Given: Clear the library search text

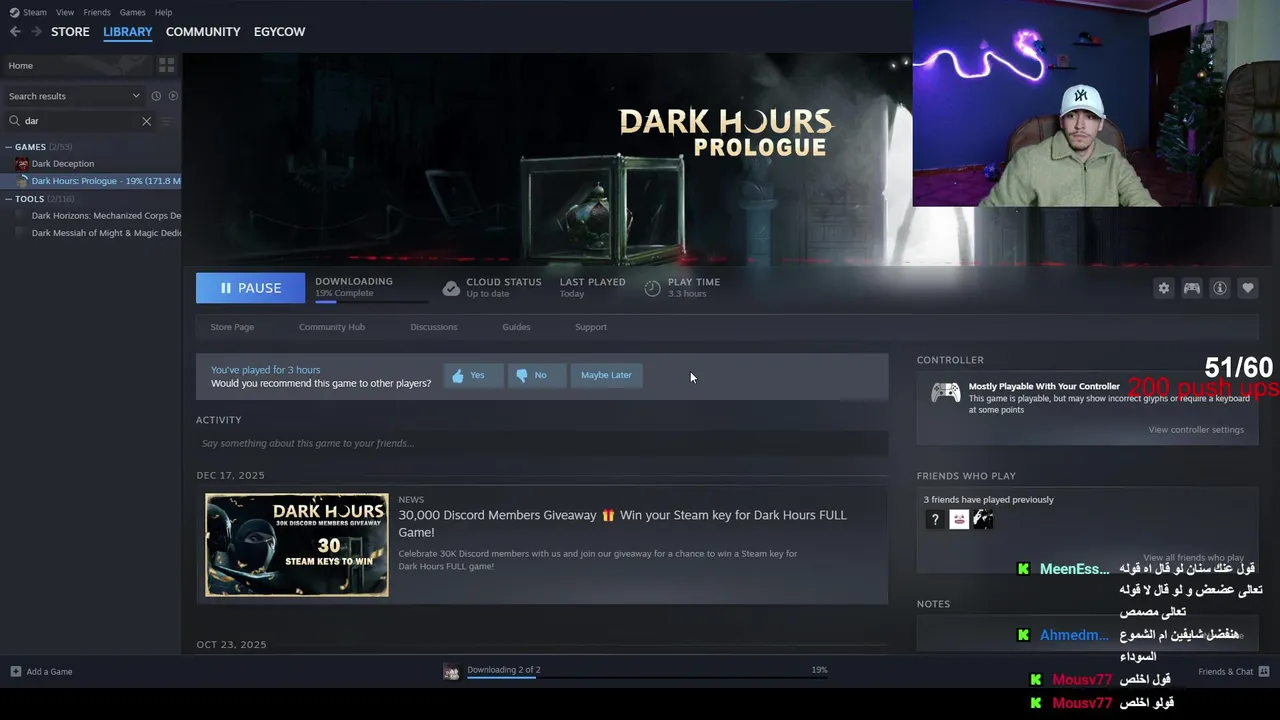Looking at the screenshot, I should point(146,121).
